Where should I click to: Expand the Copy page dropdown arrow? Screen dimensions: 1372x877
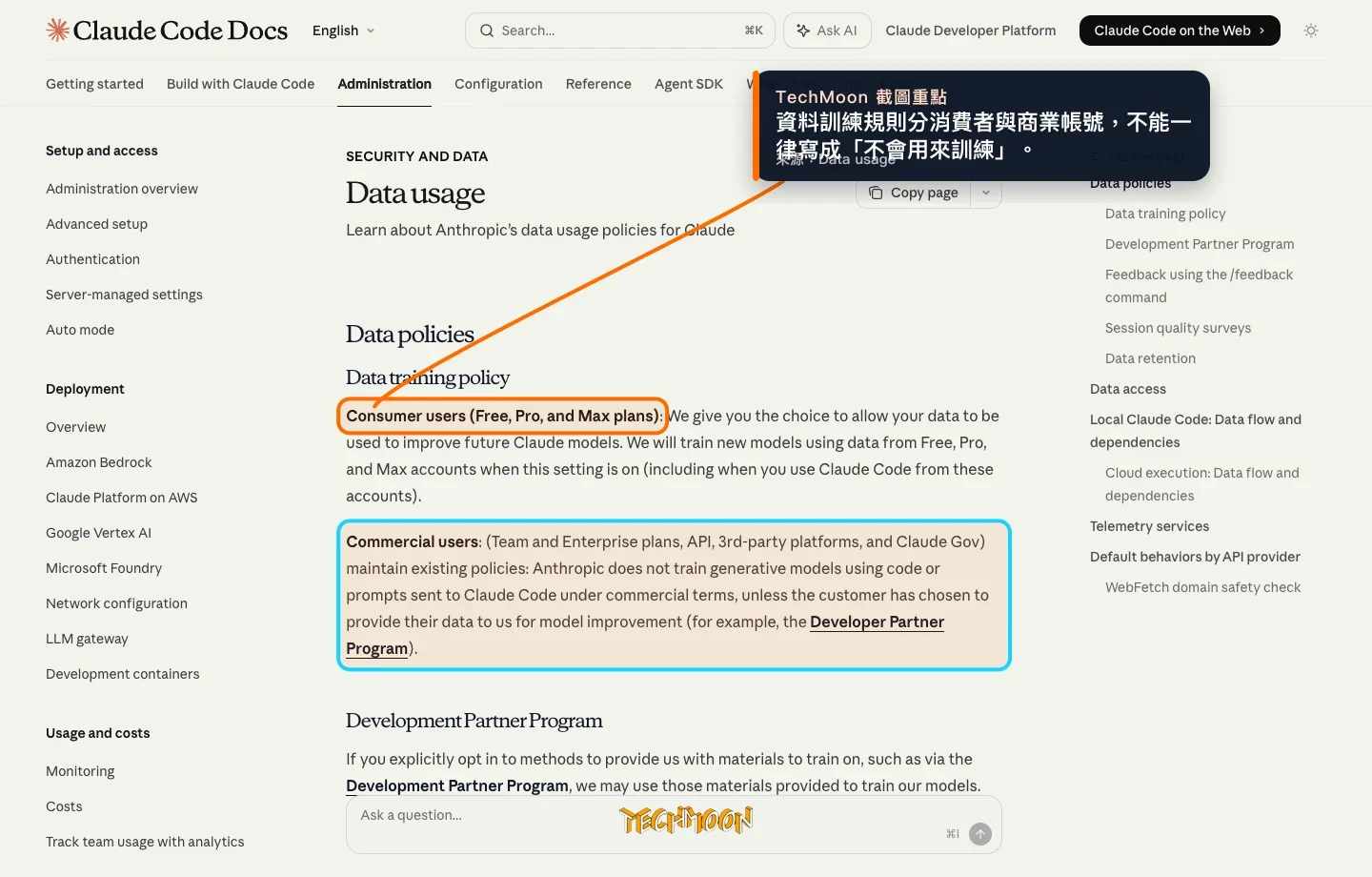click(x=986, y=193)
